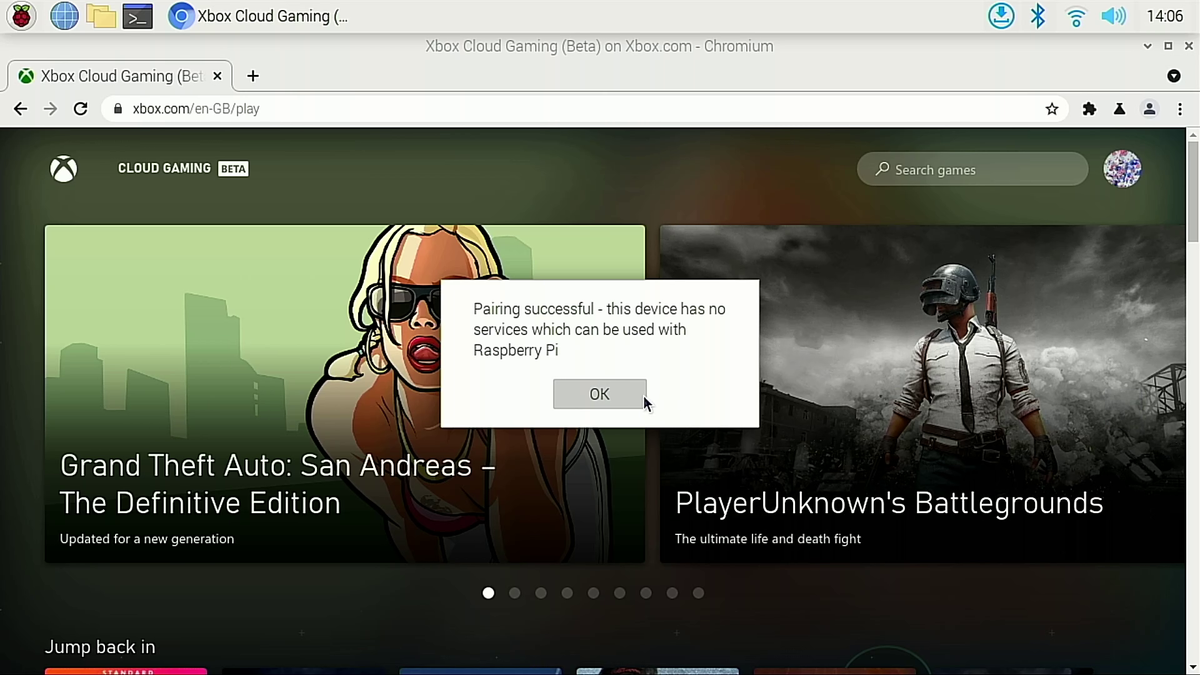Open the Chromium three-dot menu
Viewport: 1200px width, 675px height.
[1180, 108]
